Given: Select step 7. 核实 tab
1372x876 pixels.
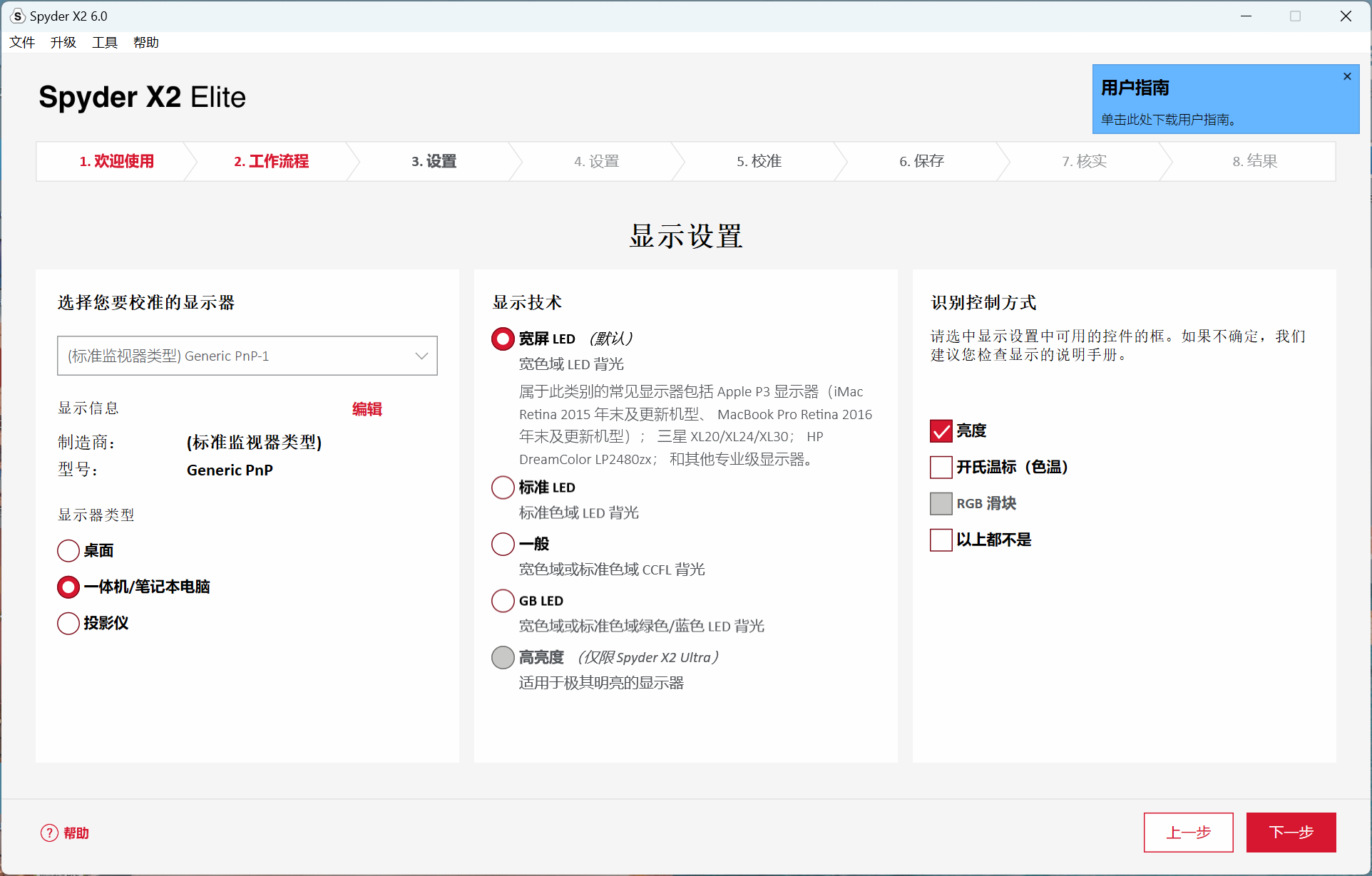Looking at the screenshot, I should (1084, 161).
